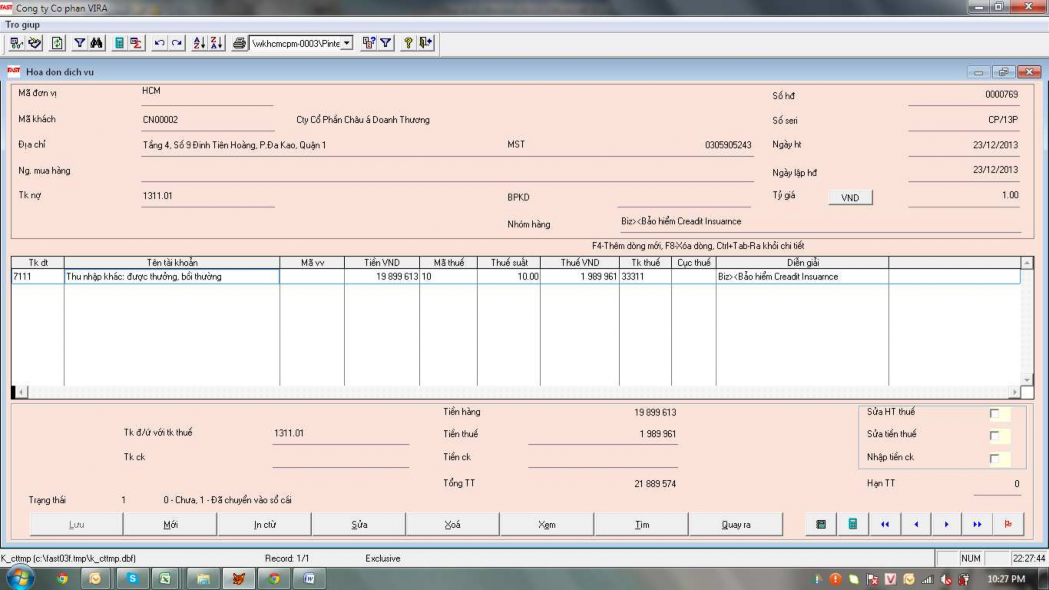Go to next record using right arrow

click(x=946, y=524)
